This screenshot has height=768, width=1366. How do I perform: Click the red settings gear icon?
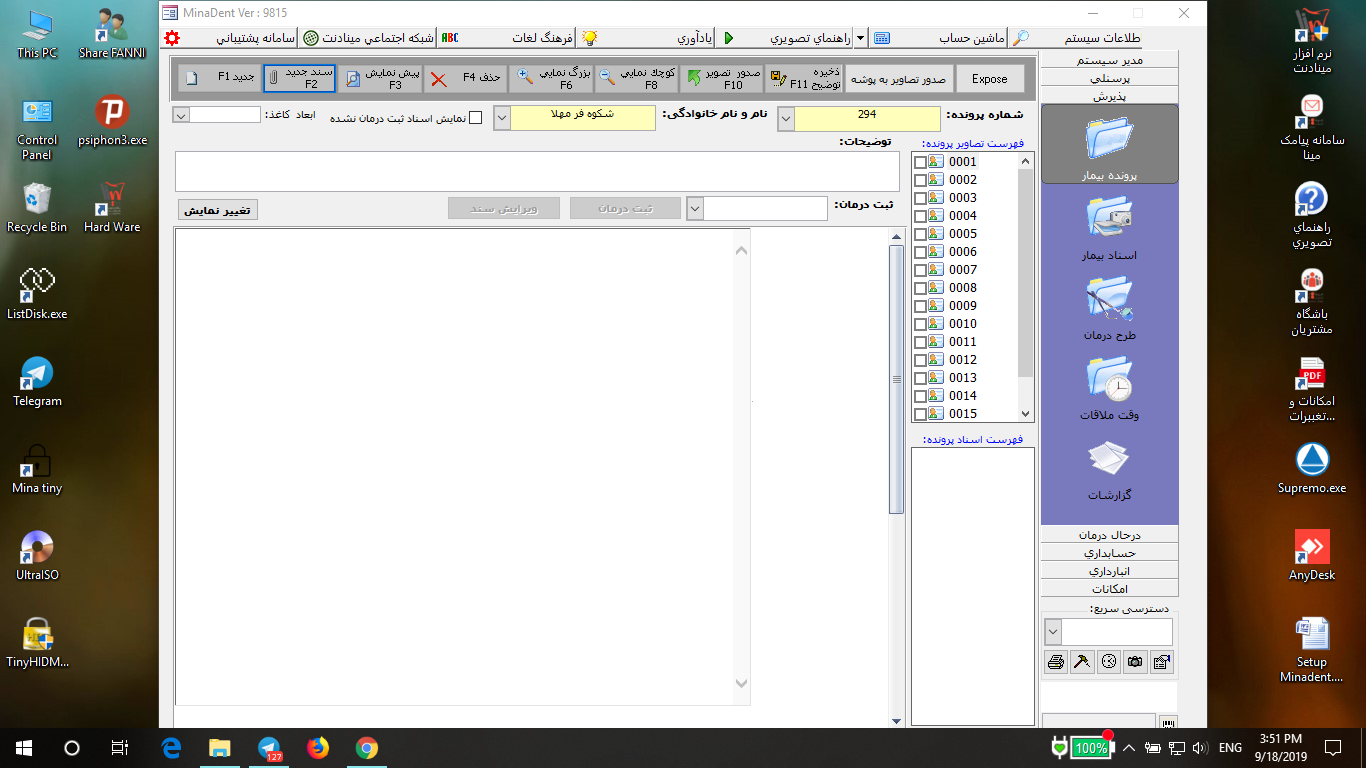[x=171, y=38]
